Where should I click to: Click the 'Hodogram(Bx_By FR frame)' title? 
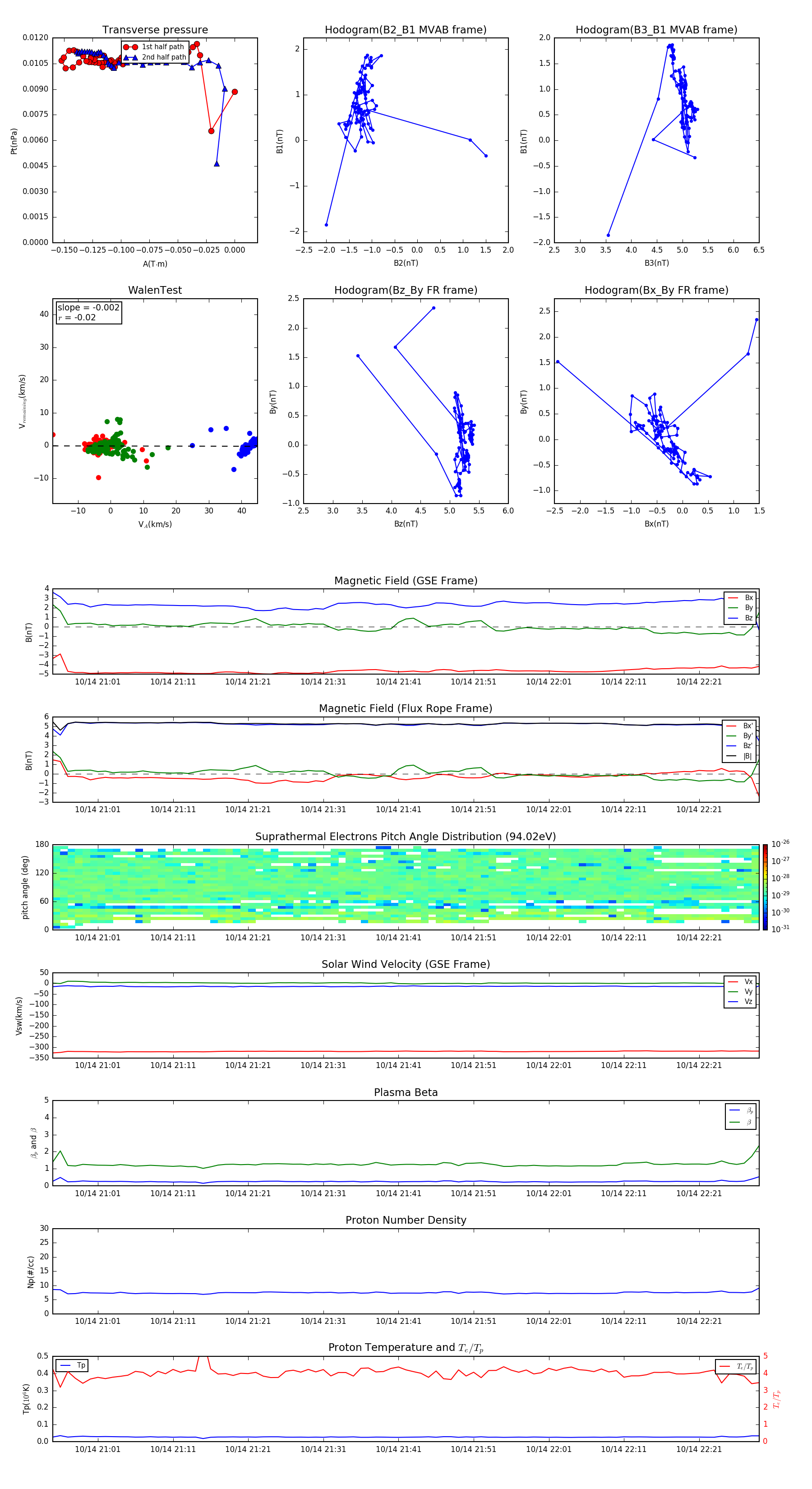coord(656,290)
